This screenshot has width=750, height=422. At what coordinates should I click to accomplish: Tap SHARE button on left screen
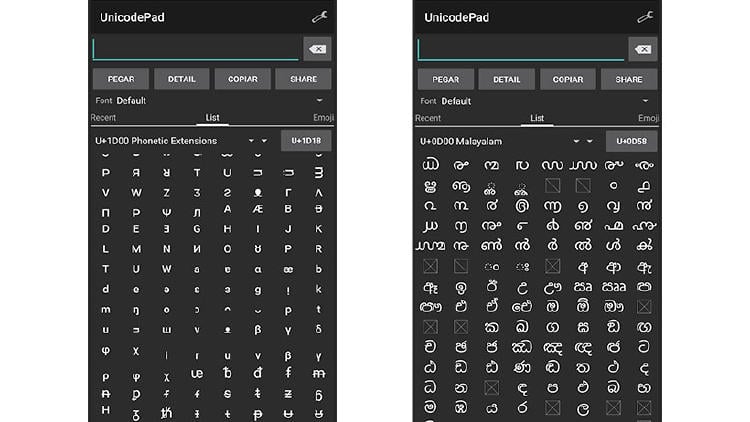point(304,79)
